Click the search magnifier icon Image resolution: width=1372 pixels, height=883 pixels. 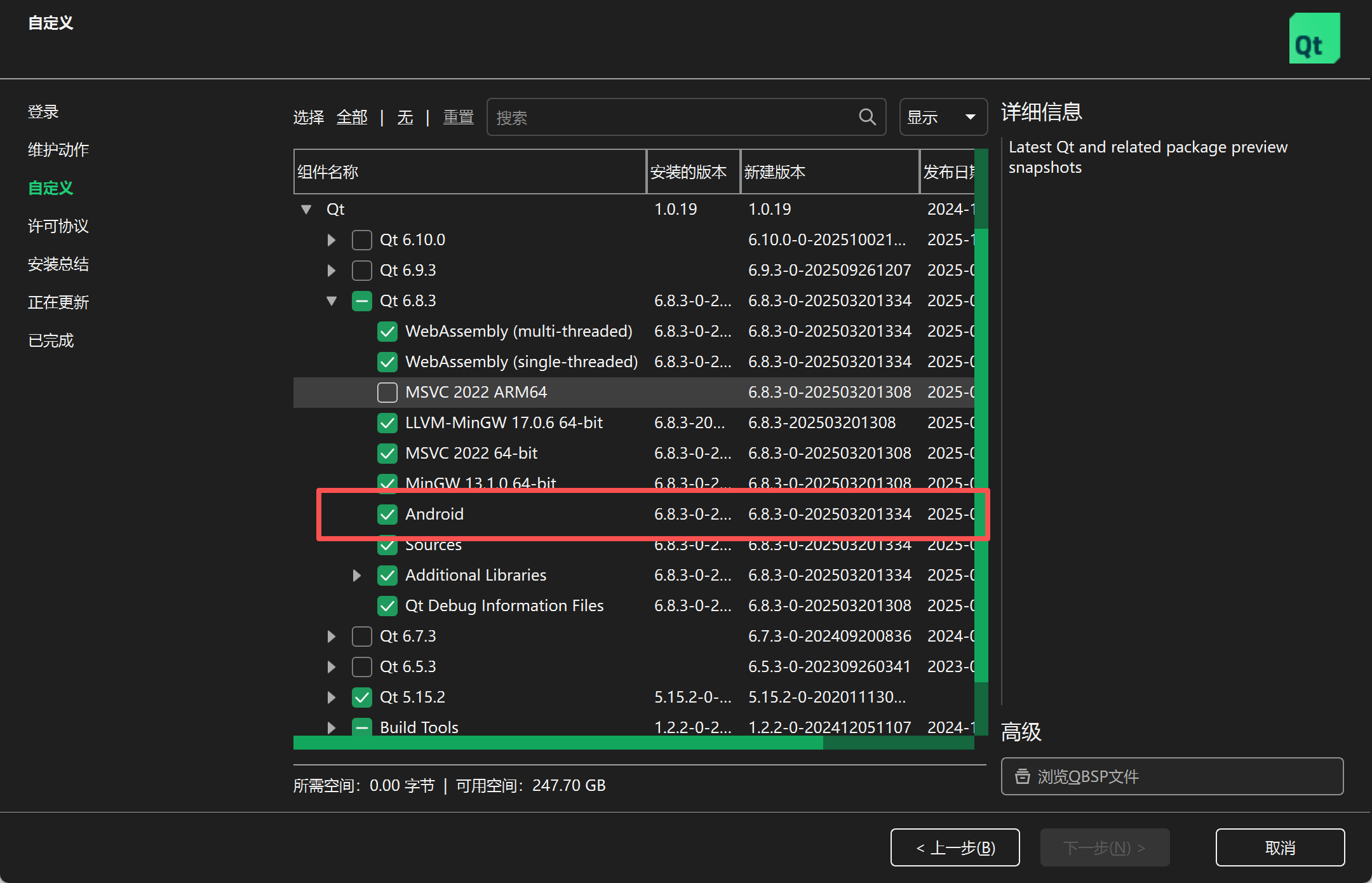pyautogui.click(x=867, y=117)
